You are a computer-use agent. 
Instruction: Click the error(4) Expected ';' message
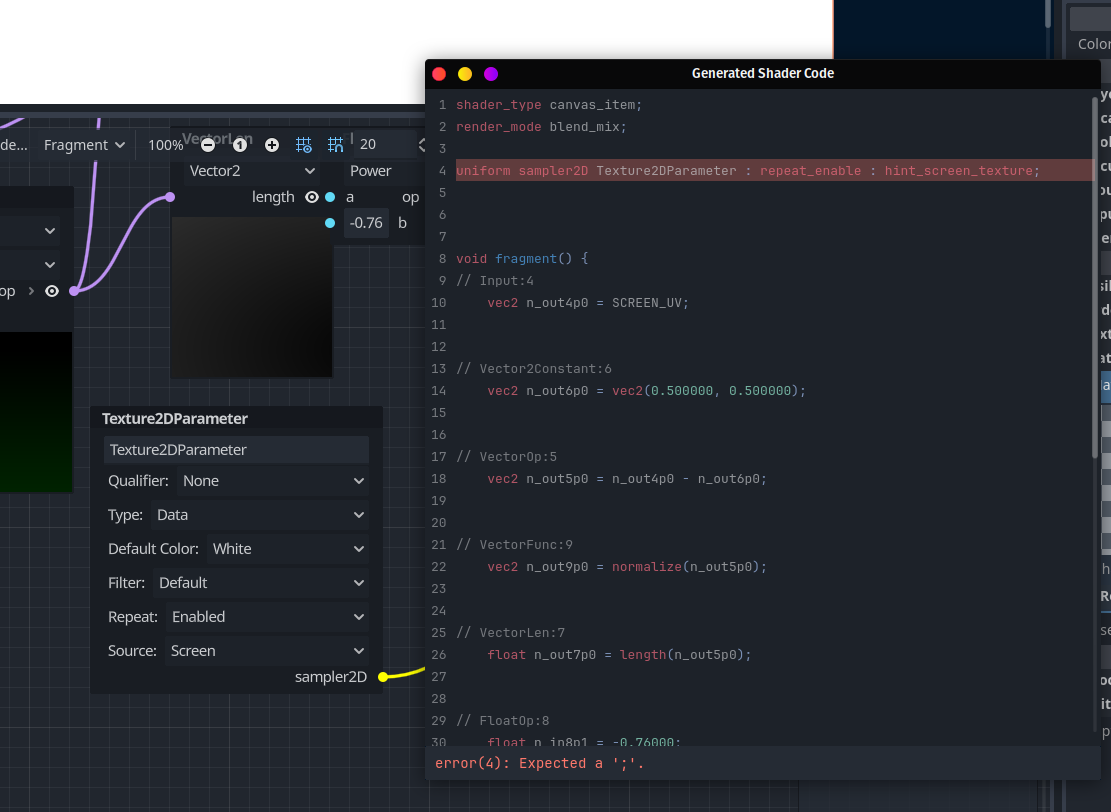[539, 763]
